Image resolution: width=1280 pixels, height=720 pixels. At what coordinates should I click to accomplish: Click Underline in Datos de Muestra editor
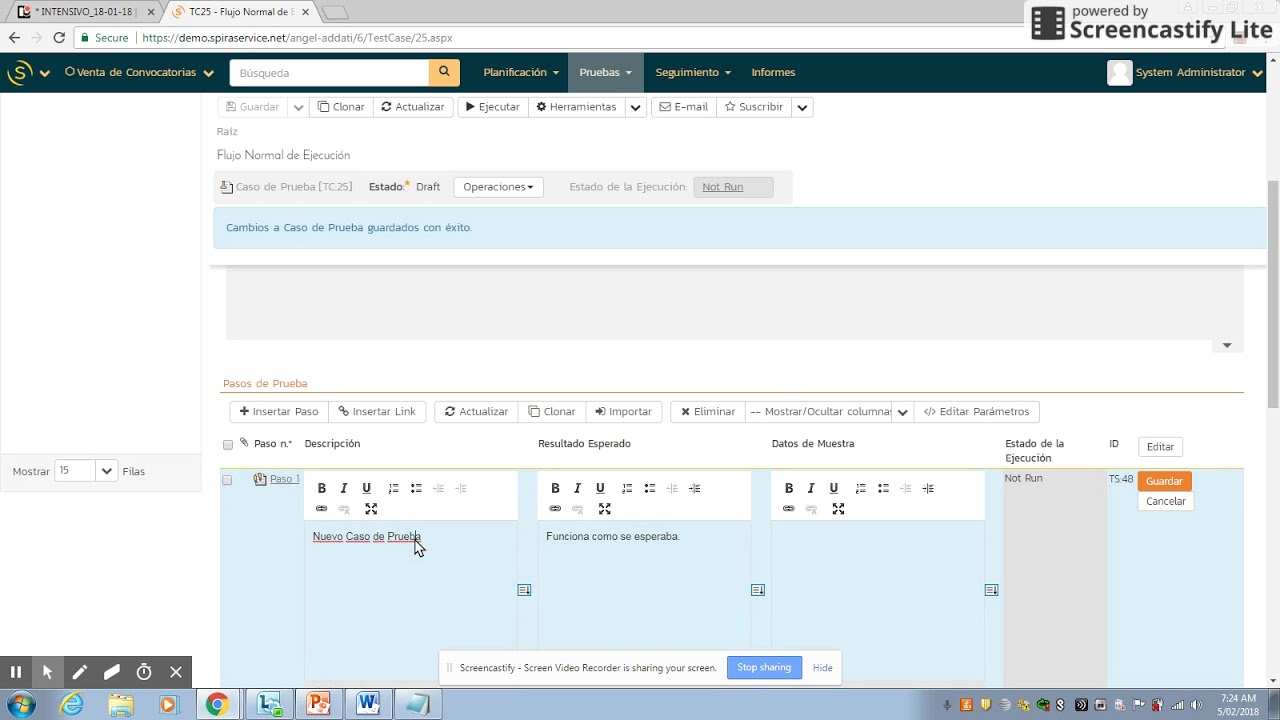pyautogui.click(x=834, y=488)
